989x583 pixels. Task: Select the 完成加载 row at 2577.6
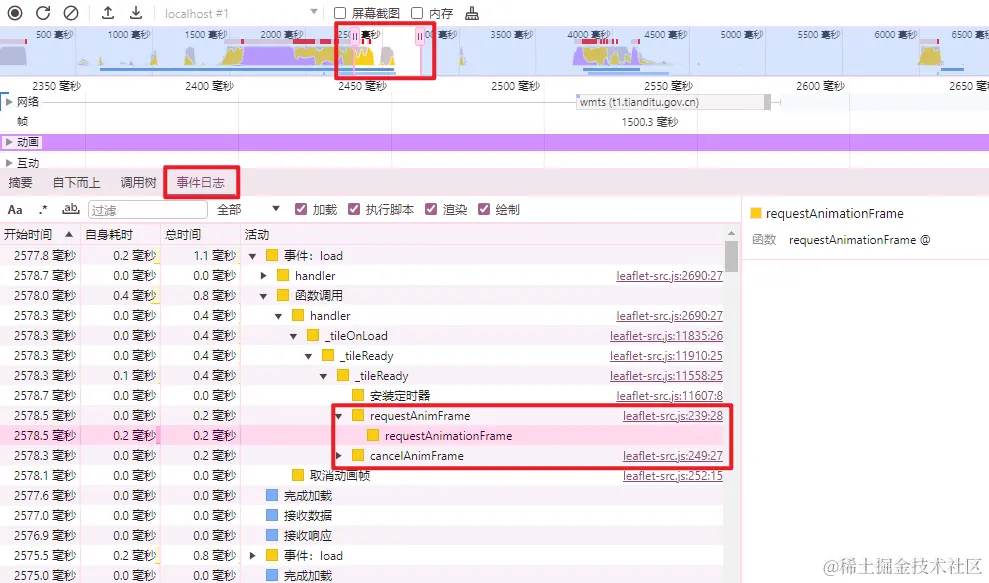coord(362,496)
